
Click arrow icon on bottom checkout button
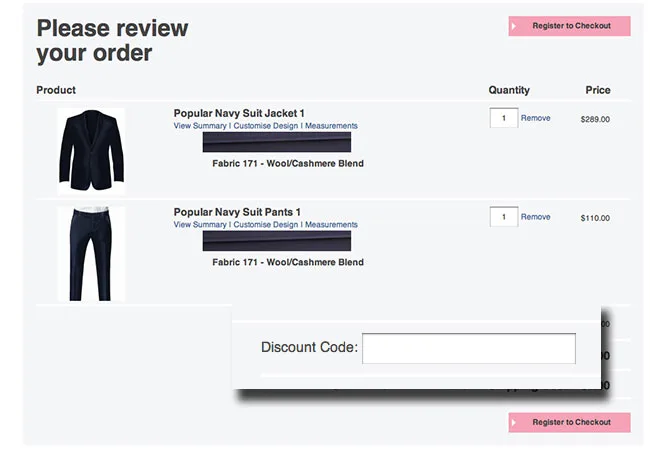point(515,422)
